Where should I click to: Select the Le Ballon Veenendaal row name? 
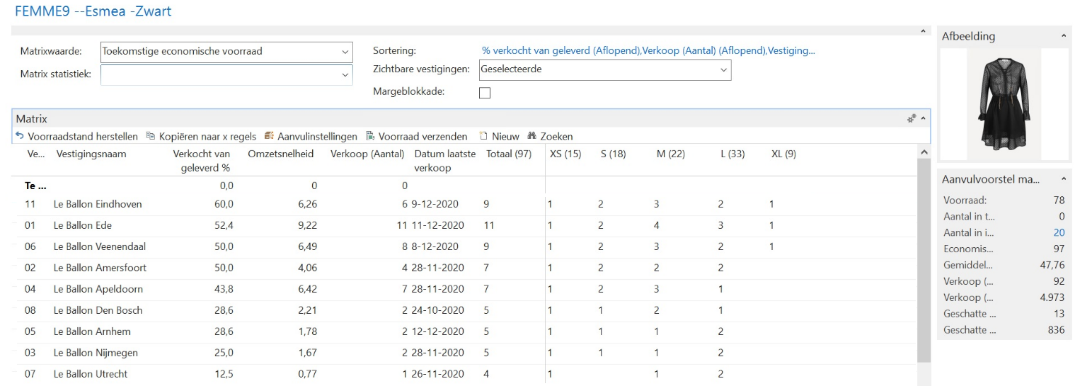click(99, 247)
